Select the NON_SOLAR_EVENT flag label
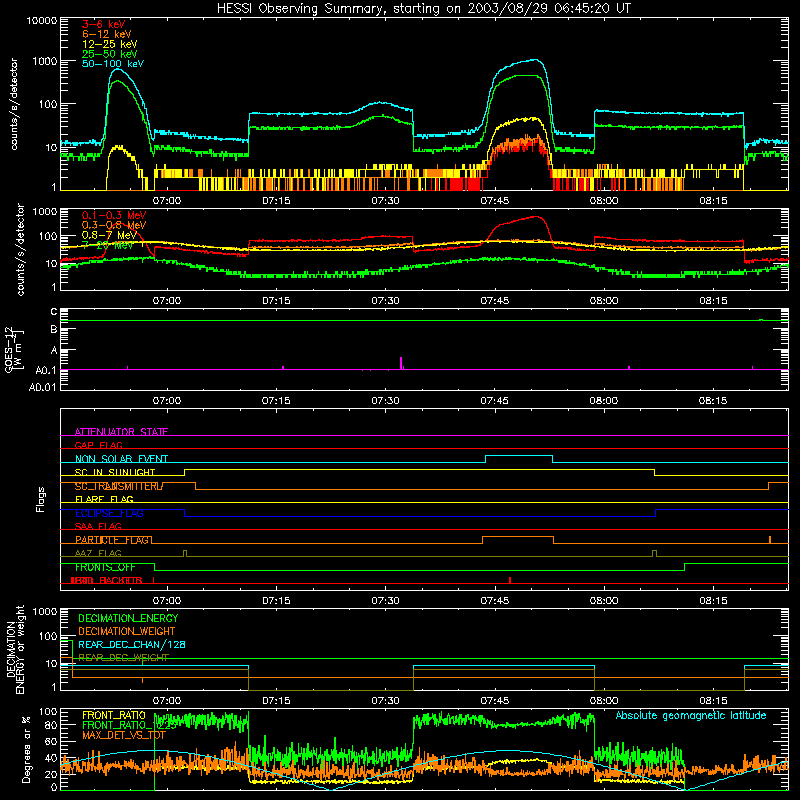This screenshot has width=800, height=800. [x=121, y=459]
